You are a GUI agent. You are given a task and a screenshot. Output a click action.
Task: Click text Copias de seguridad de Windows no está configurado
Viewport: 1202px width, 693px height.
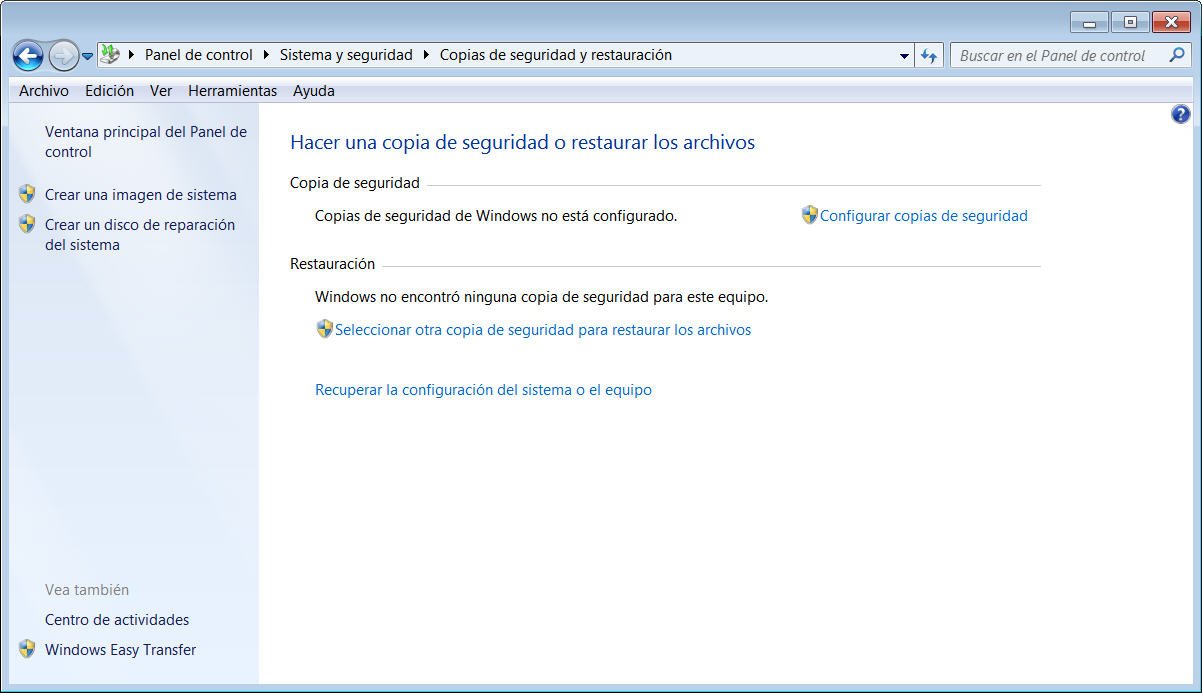click(x=496, y=215)
